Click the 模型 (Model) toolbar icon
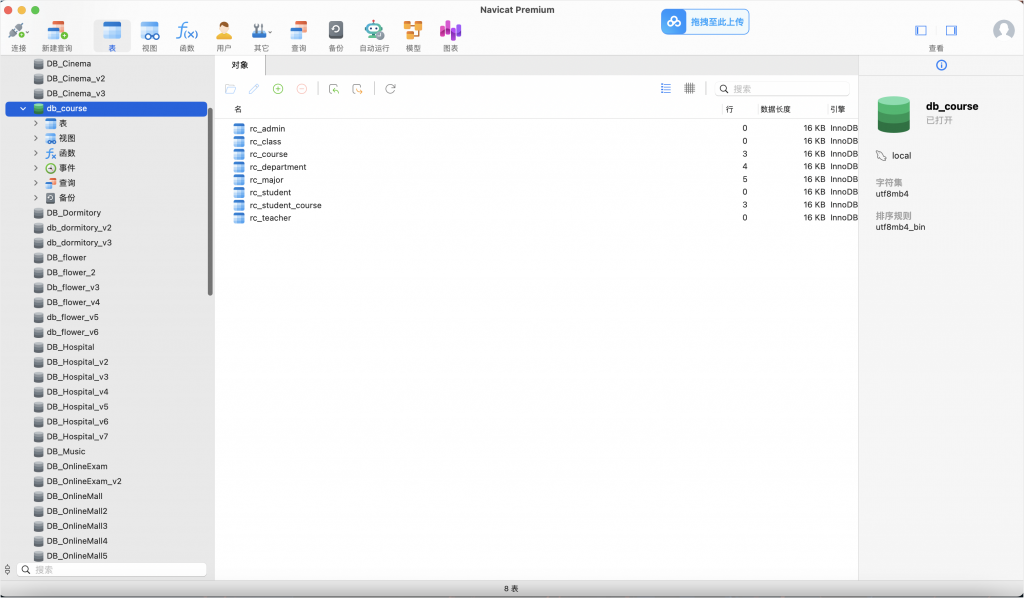 pos(413,31)
